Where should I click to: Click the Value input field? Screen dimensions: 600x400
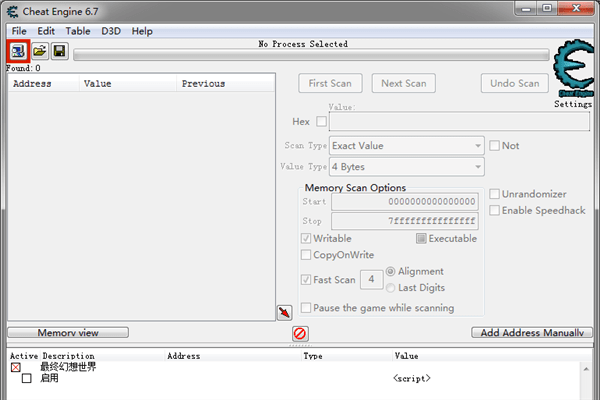point(459,122)
